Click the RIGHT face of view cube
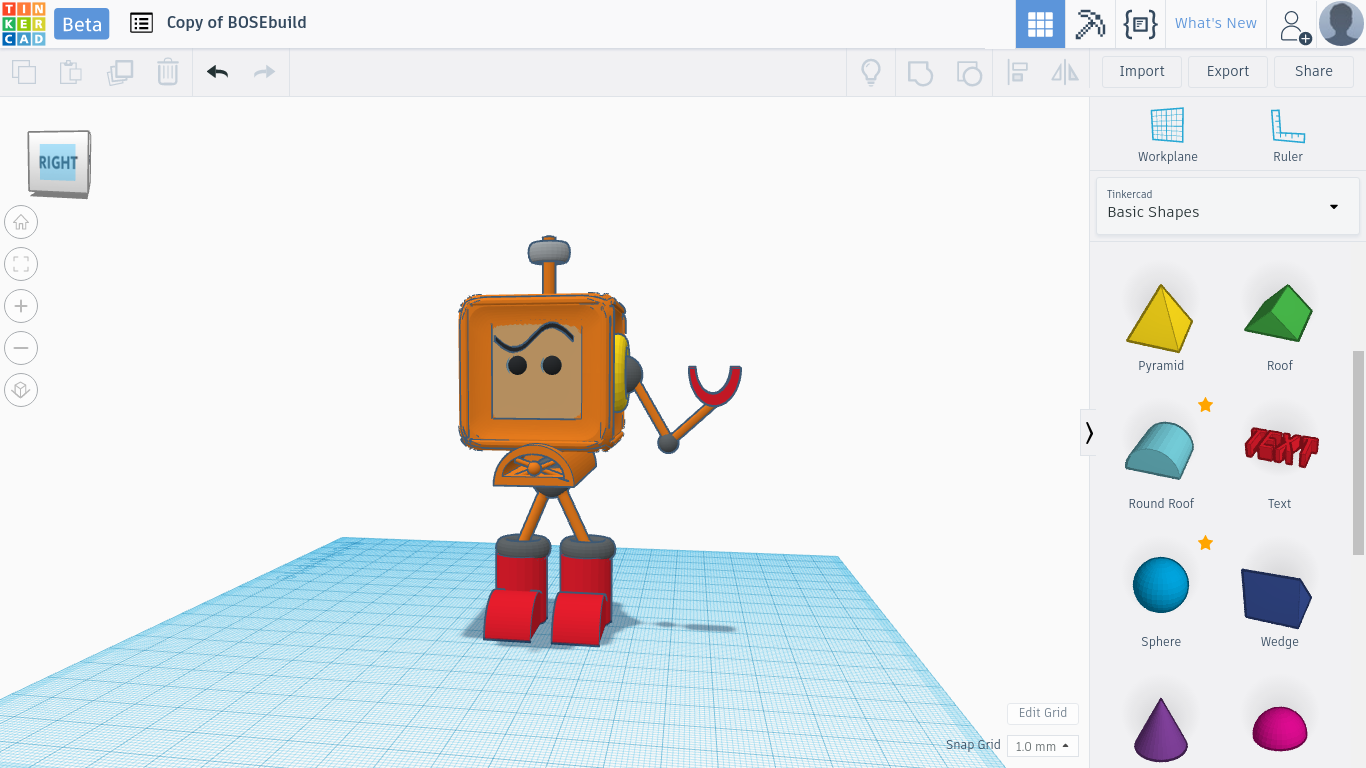The width and height of the screenshot is (1366, 768). tap(58, 163)
